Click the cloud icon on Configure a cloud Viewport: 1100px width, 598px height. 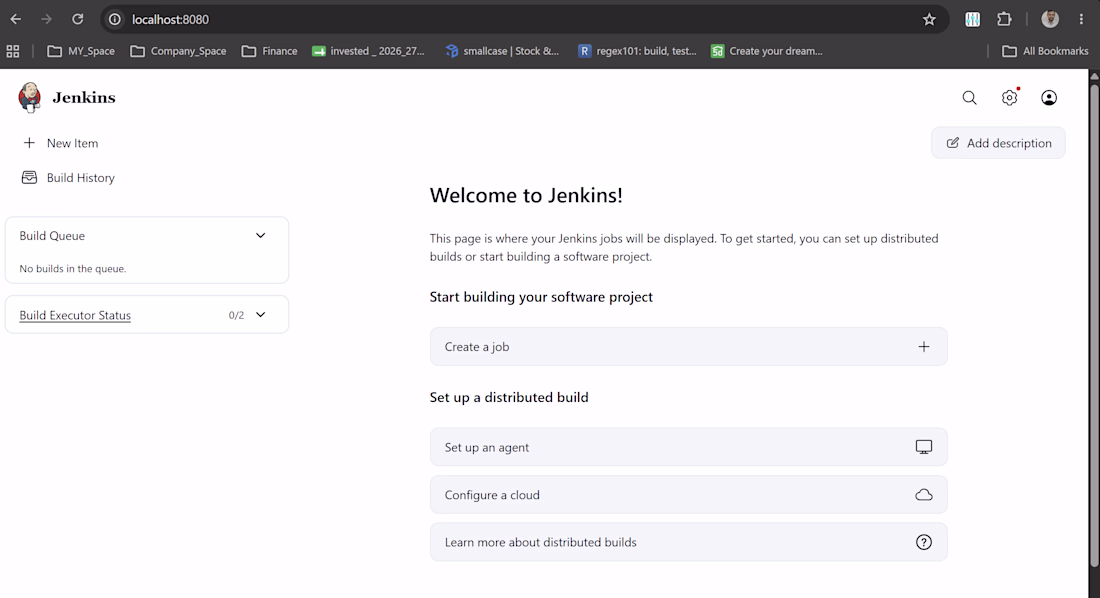point(924,495)
